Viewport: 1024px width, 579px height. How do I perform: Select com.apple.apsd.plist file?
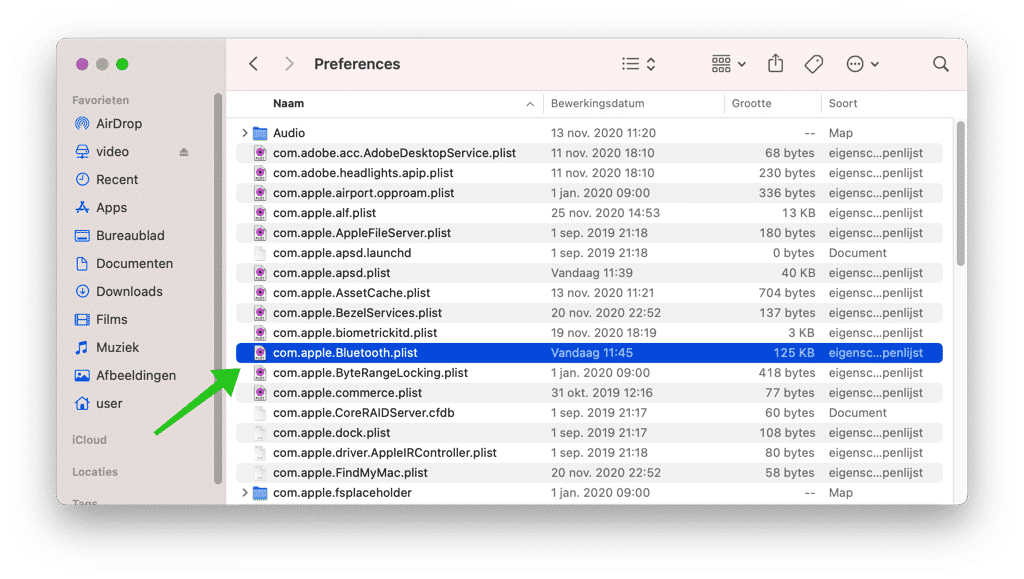click(x=589, y=273)
